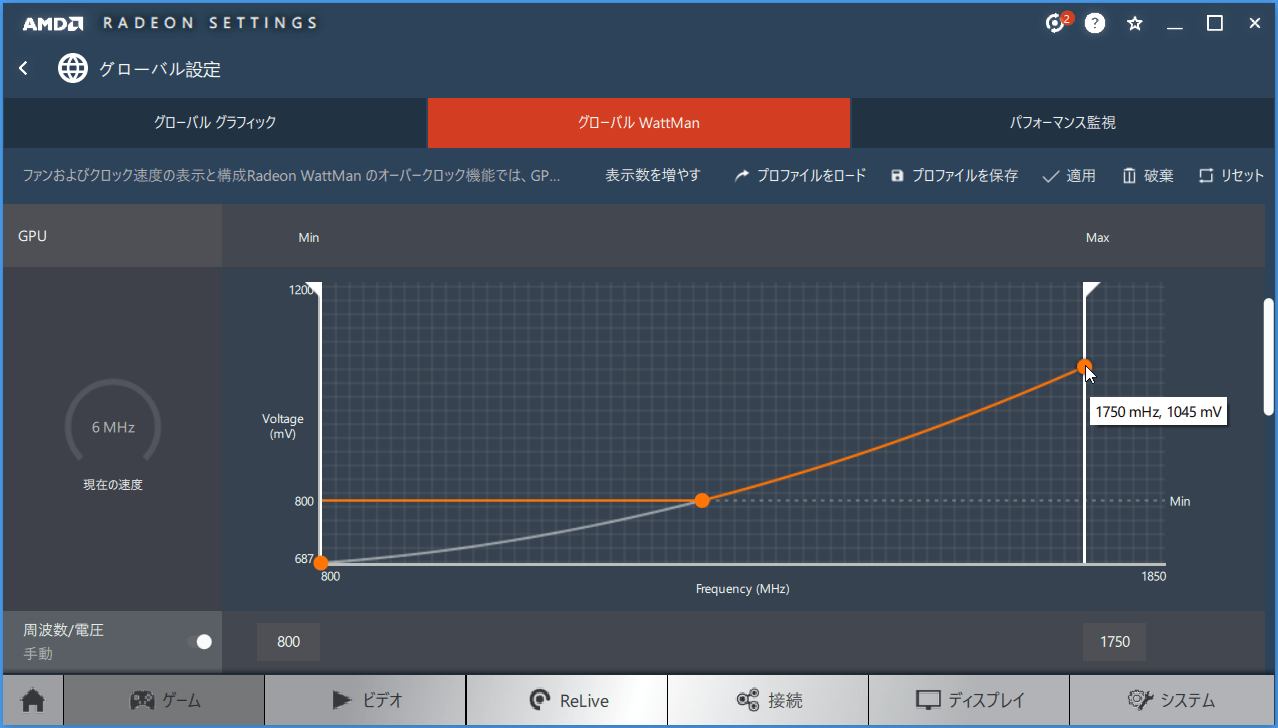The height and width of the screenshot is (728, 1278).
Task: Open the 接続 section
Action: pyautogui.click(x=768, y=700)
